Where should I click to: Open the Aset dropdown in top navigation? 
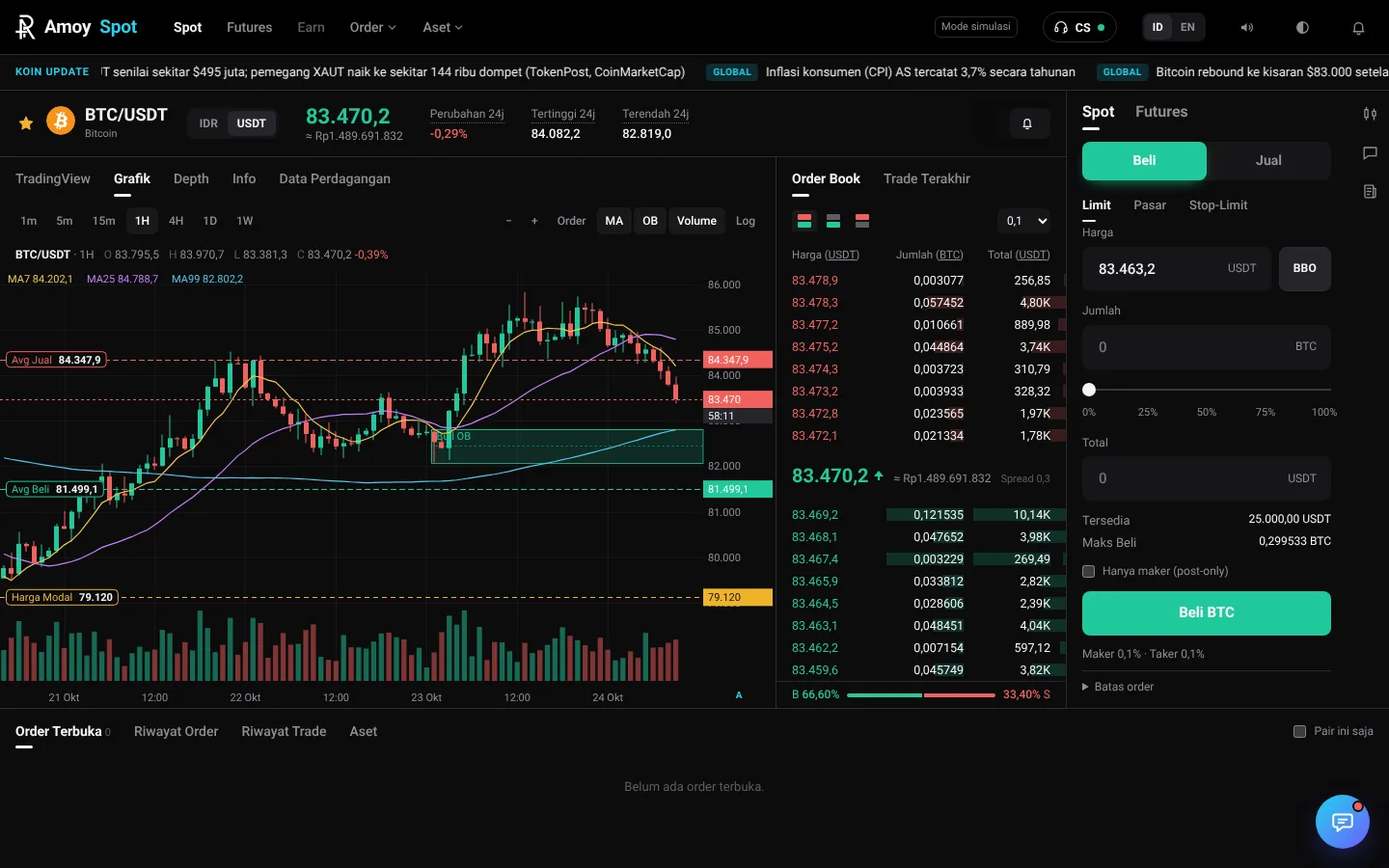tap(443, 27)
